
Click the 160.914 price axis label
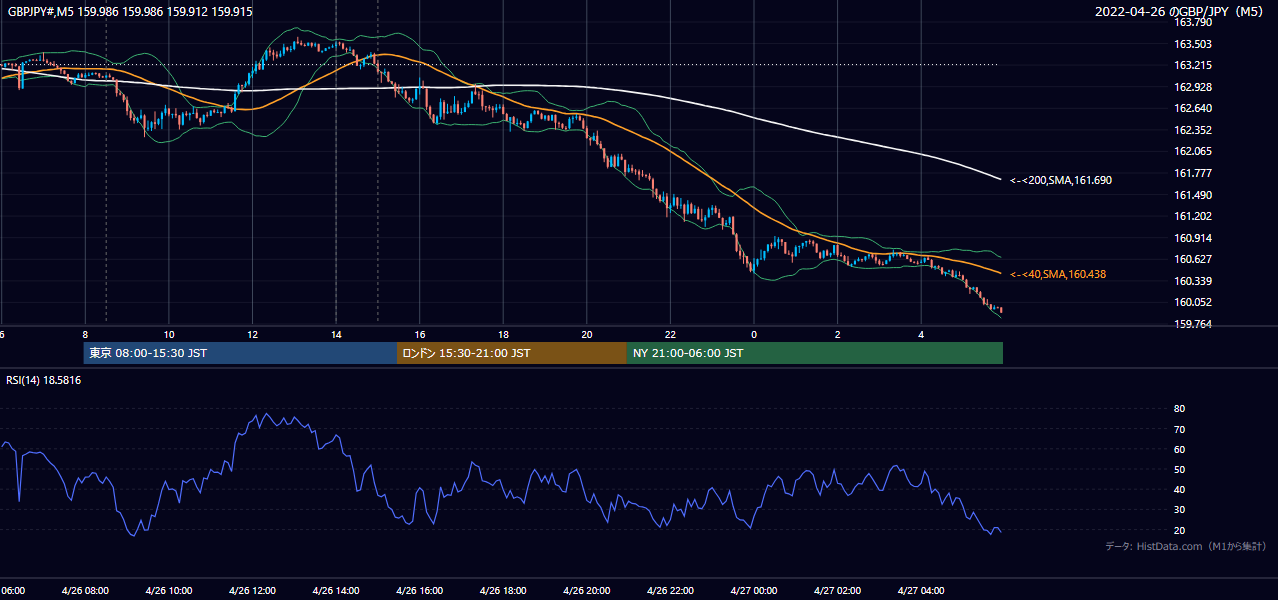1193,238
